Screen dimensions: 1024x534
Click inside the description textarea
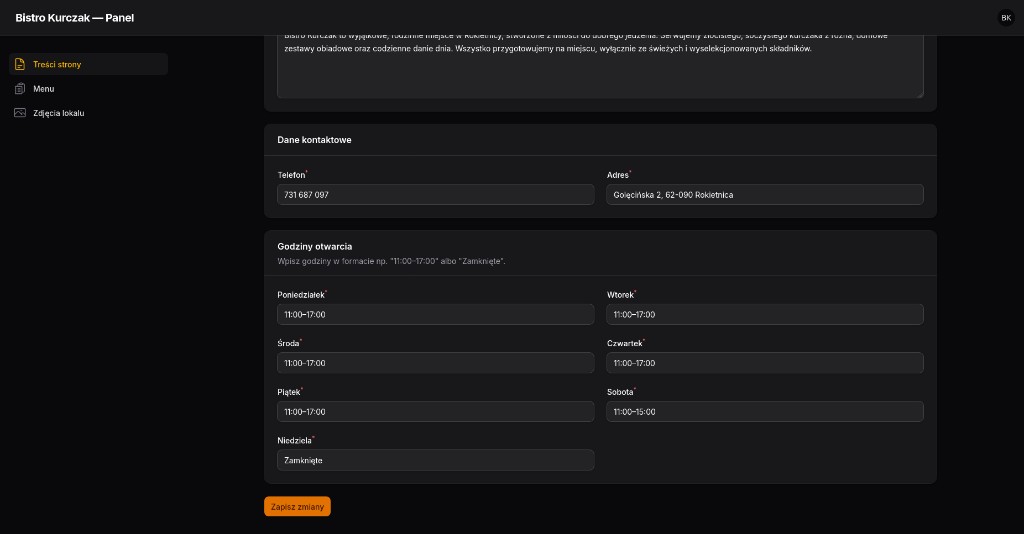[x=600, y=65]
